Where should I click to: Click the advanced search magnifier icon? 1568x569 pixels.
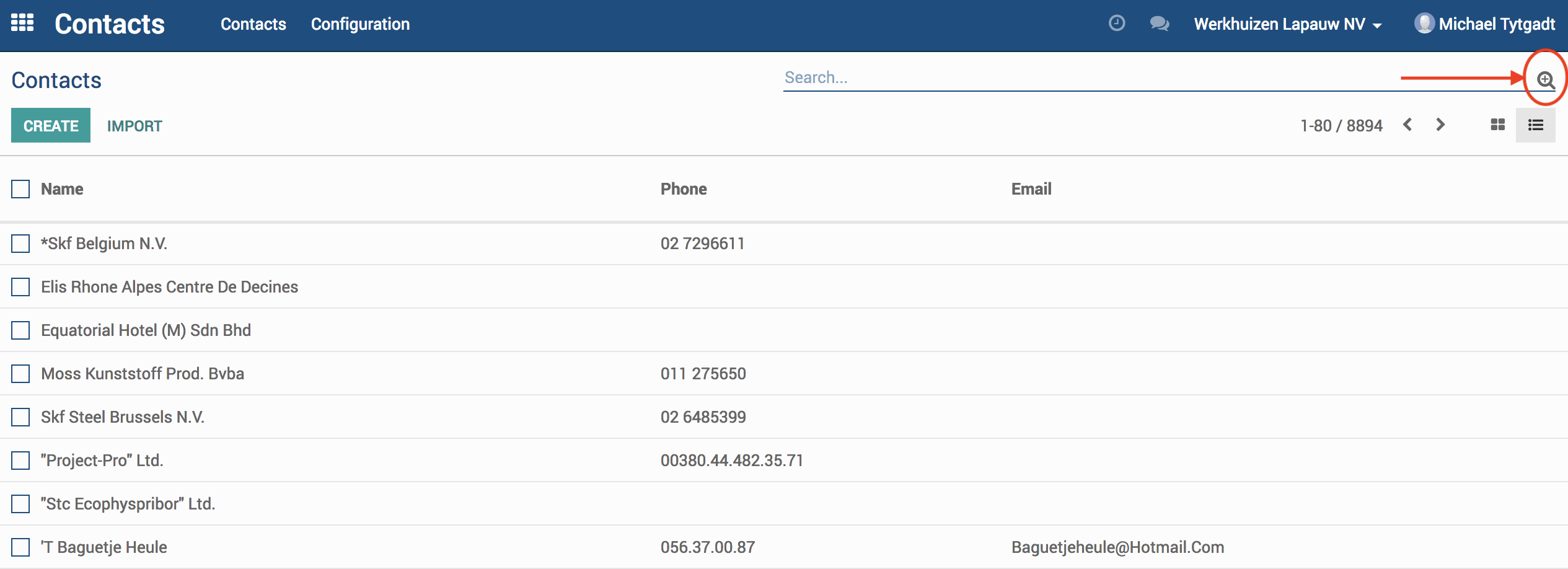(1546, 79)
